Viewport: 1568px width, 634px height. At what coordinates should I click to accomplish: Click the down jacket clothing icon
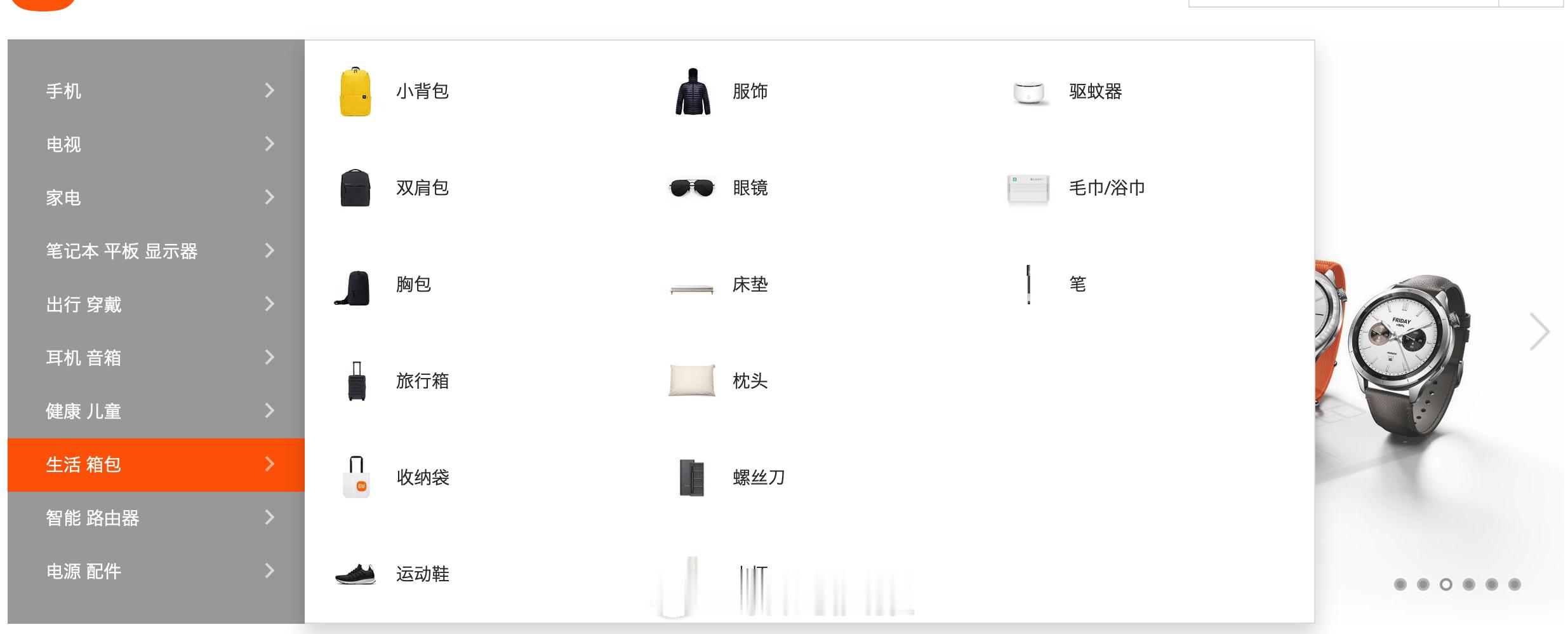pos(693,91)
